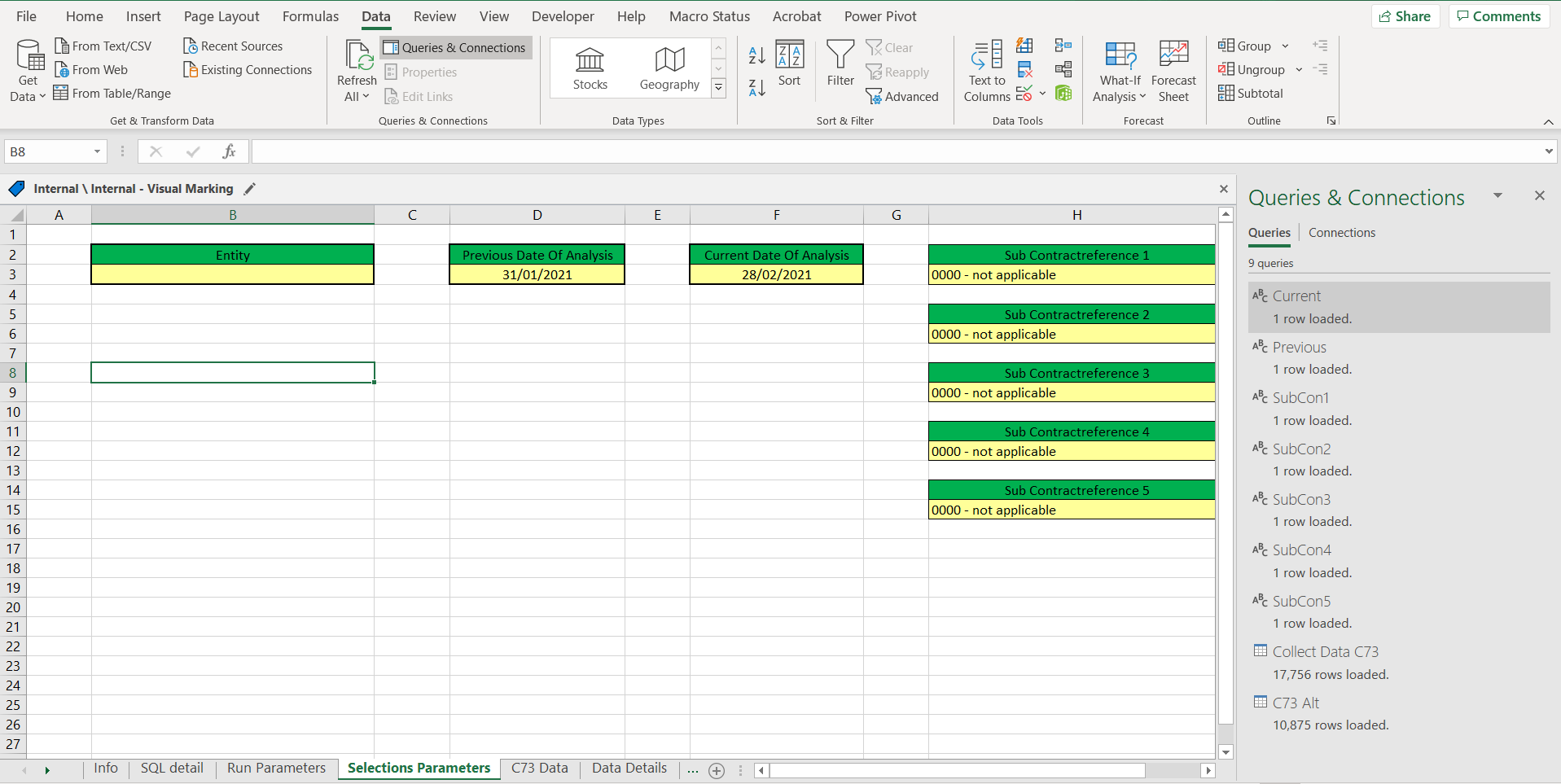Sort A to Z ascending
This screenshot has height=784, width=1561.
click(x=757, y=55)
